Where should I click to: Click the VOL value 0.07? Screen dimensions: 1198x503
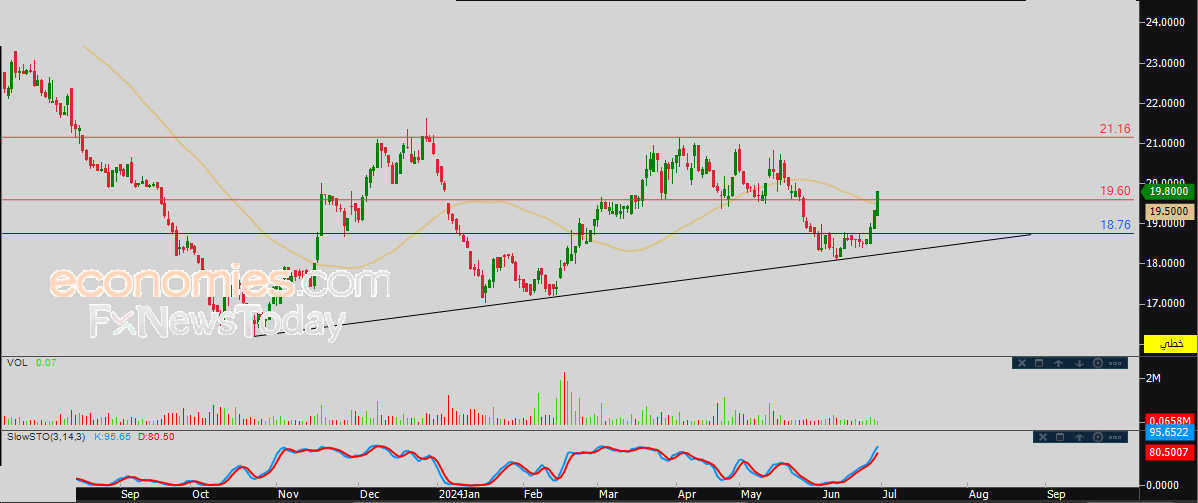click(46, 363)
